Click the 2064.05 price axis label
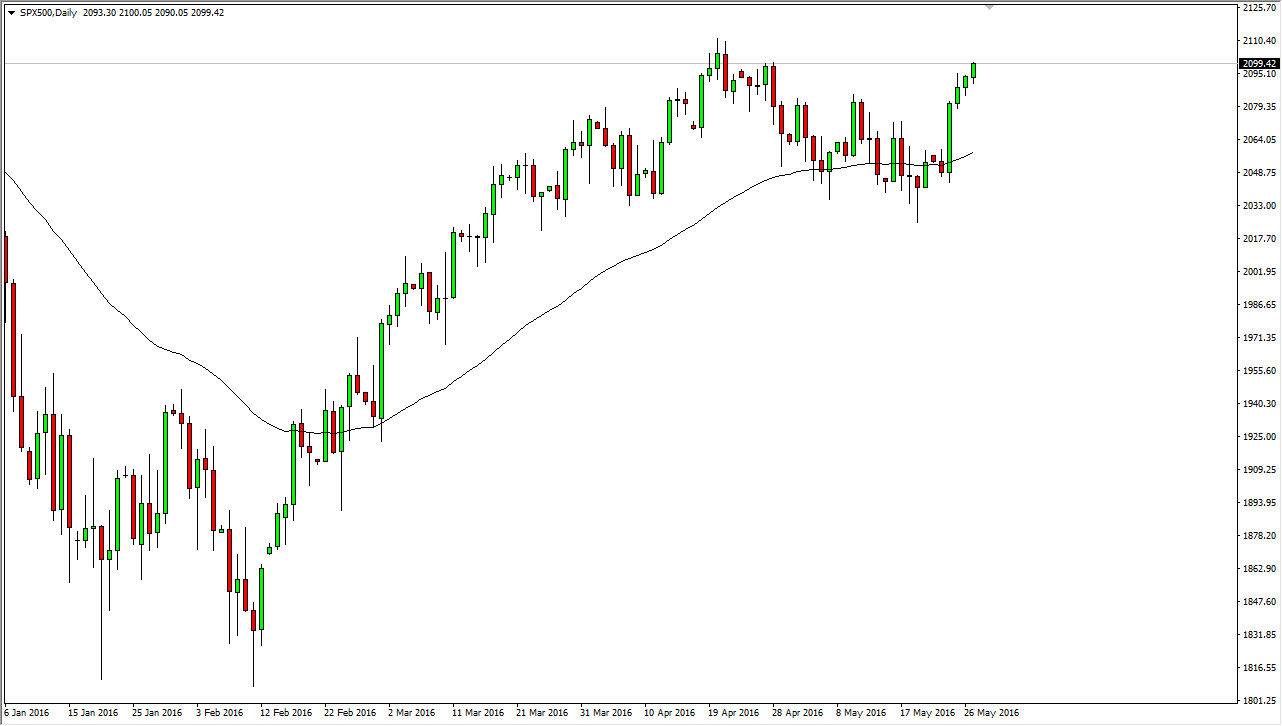This screenshot has width=1282, height=726. point(1259,139)
